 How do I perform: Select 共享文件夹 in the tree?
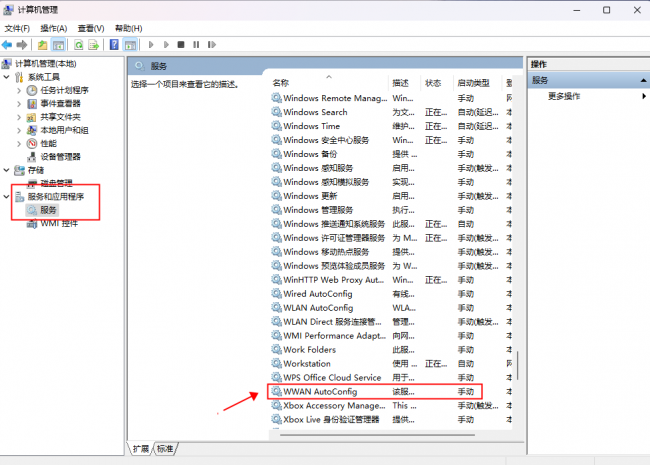[60, 117]
